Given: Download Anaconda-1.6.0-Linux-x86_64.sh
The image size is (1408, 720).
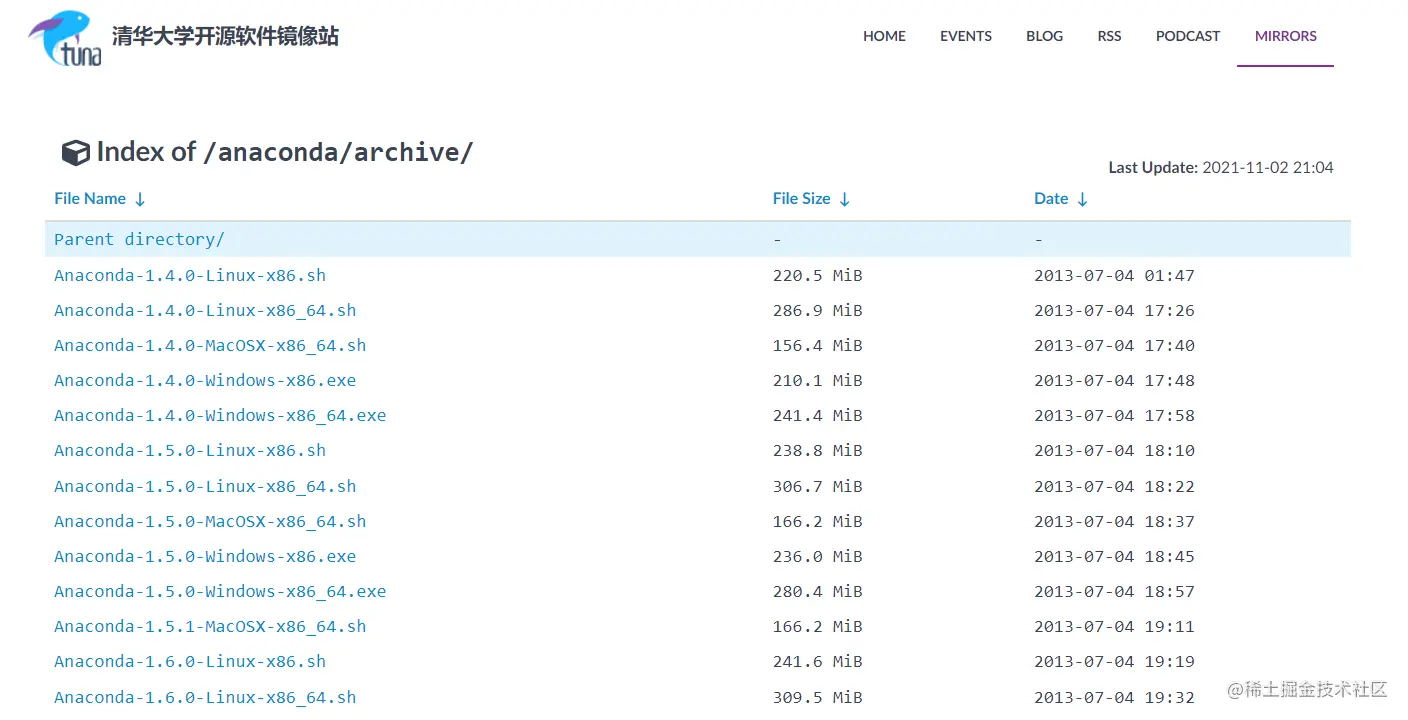Looking at the screenshot, I should click(205, 697).
